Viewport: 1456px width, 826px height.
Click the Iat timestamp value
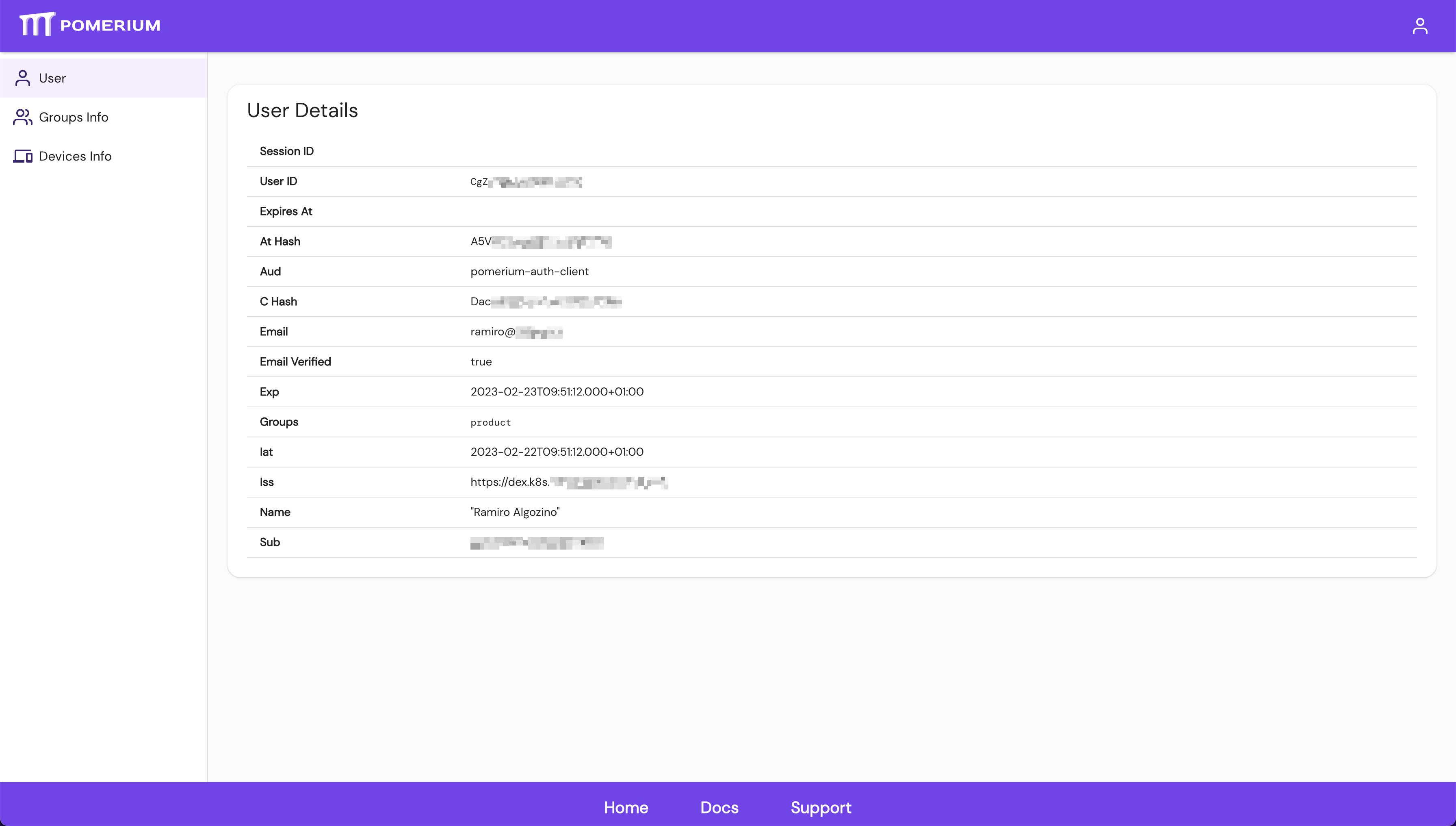click(x=557, y=452)
